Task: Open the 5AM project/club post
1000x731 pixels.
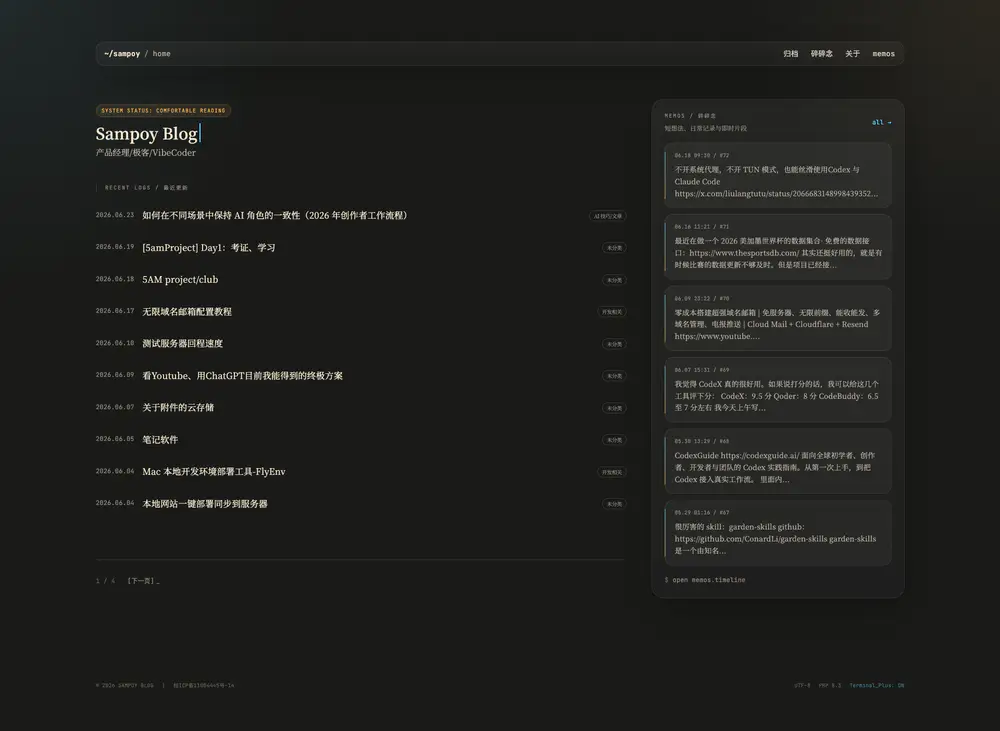Action: click(x=180, y=279)
